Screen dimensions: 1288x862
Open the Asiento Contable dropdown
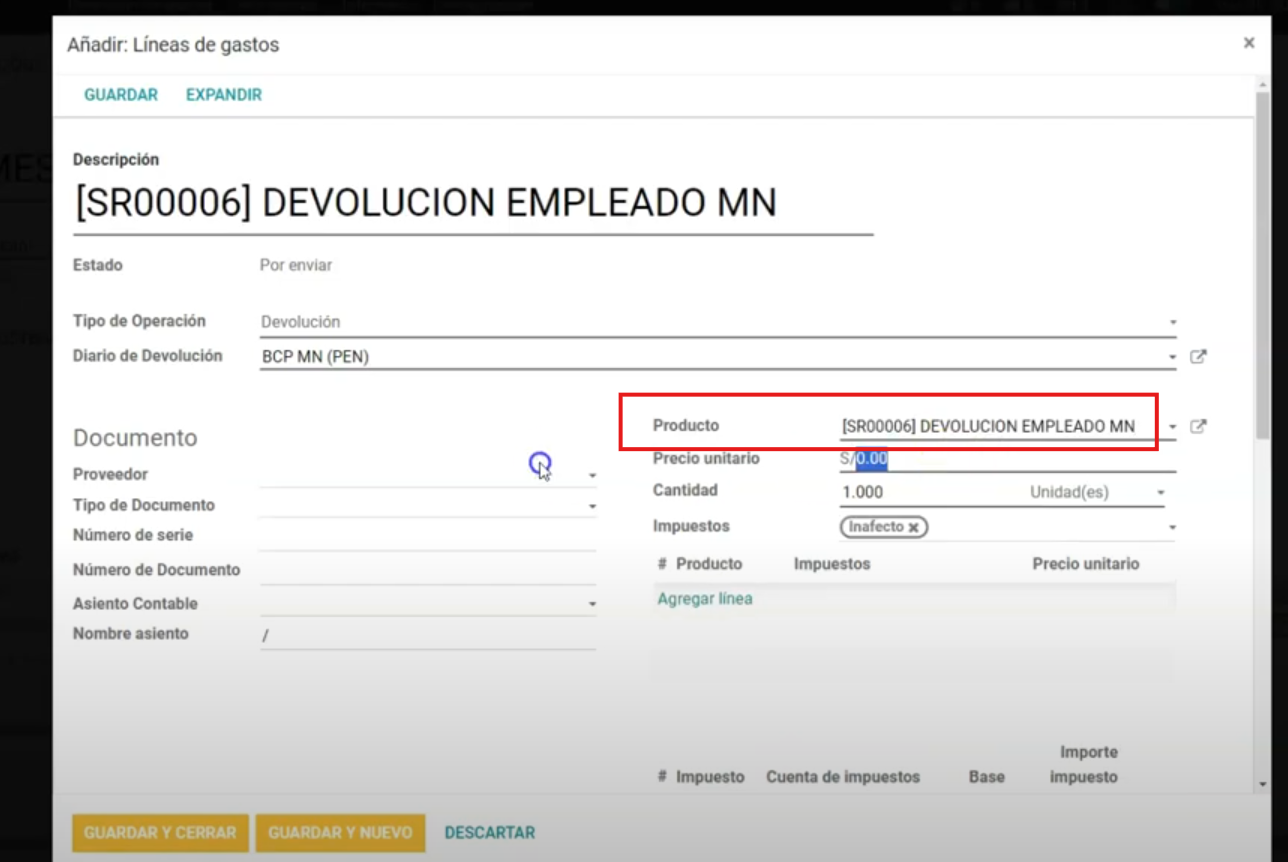592,603
